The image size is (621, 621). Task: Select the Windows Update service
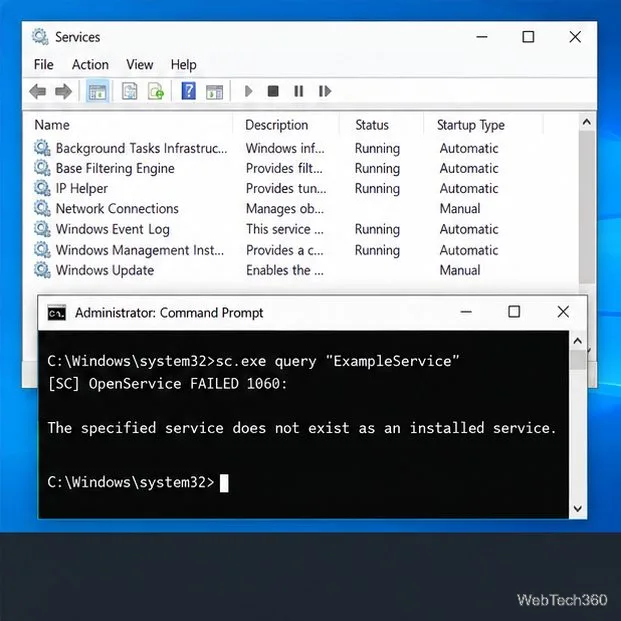click(x=105, y=270)
